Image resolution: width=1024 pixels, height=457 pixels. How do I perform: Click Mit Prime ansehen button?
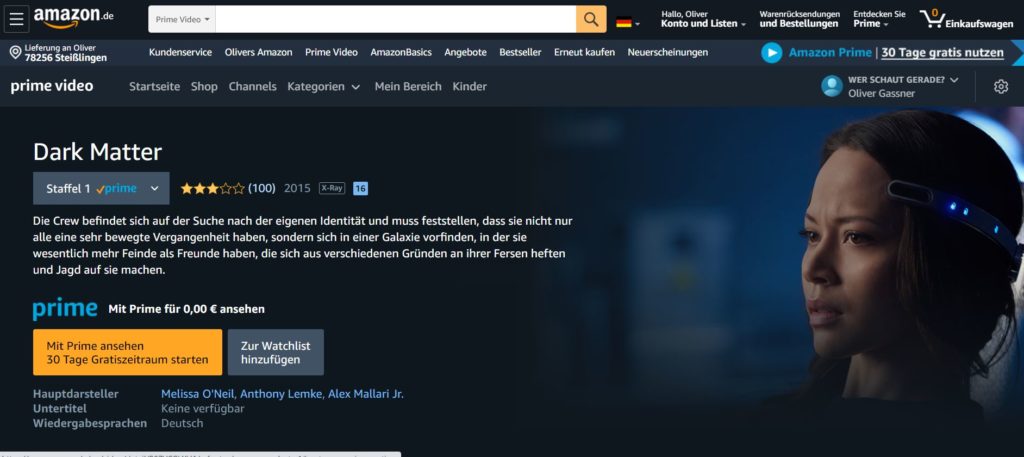[x=127, y=352]
